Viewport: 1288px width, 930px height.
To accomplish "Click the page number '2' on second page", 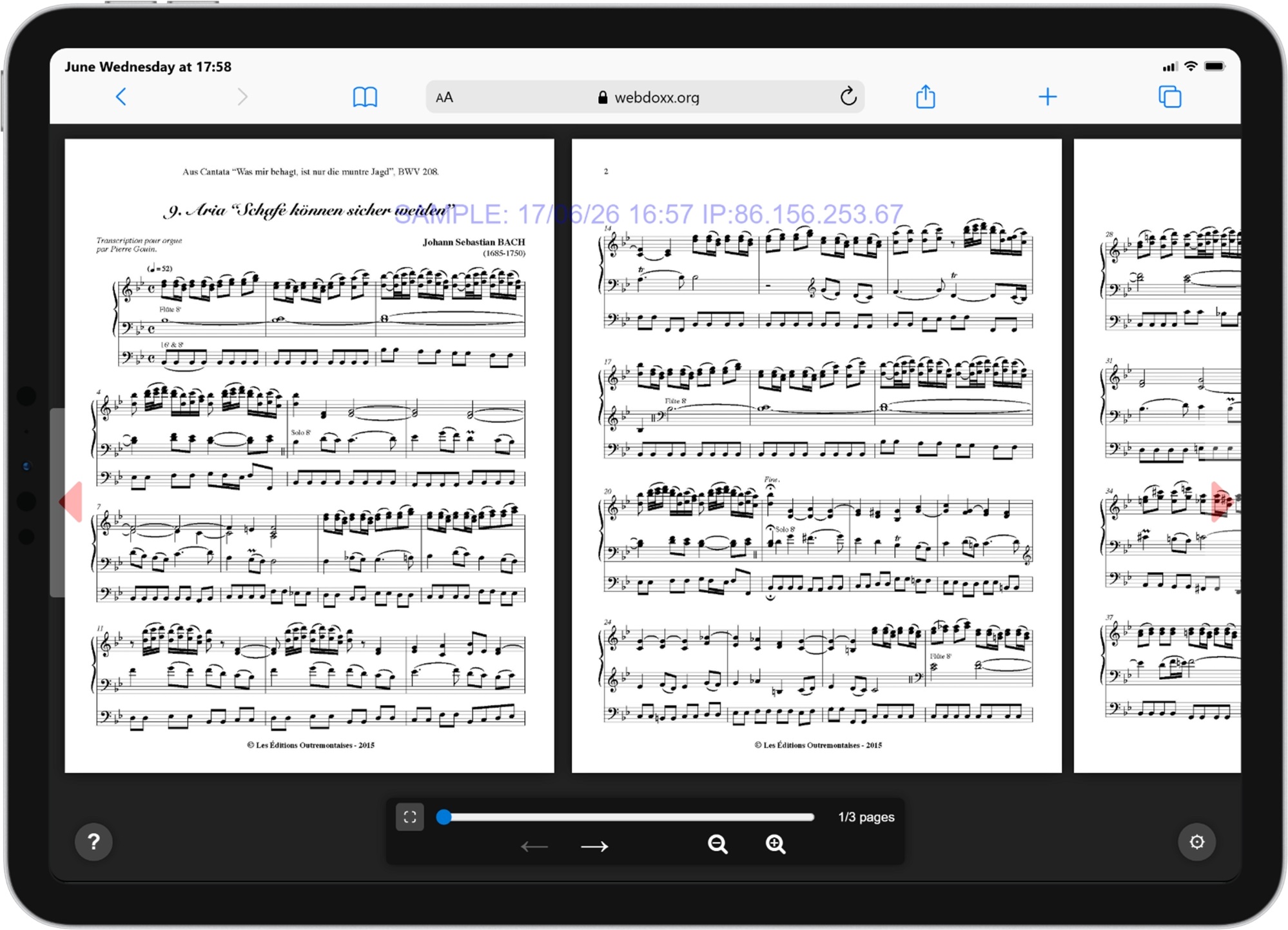I will [606, 172].
